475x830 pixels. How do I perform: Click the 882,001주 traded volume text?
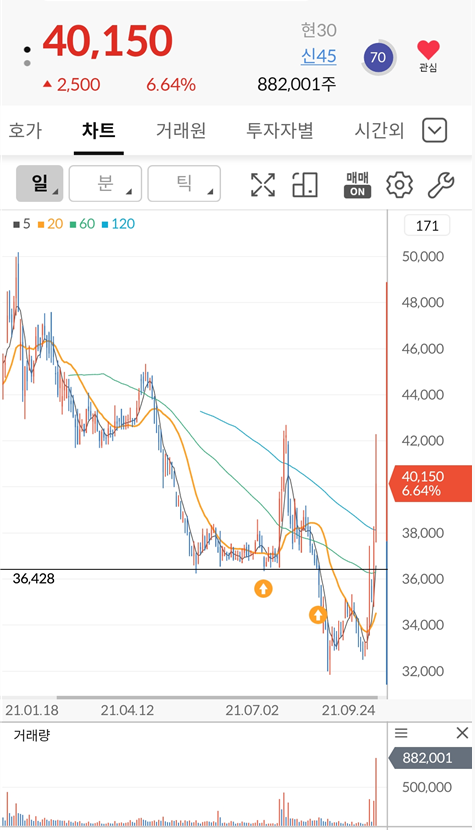[x=297, y=84]
